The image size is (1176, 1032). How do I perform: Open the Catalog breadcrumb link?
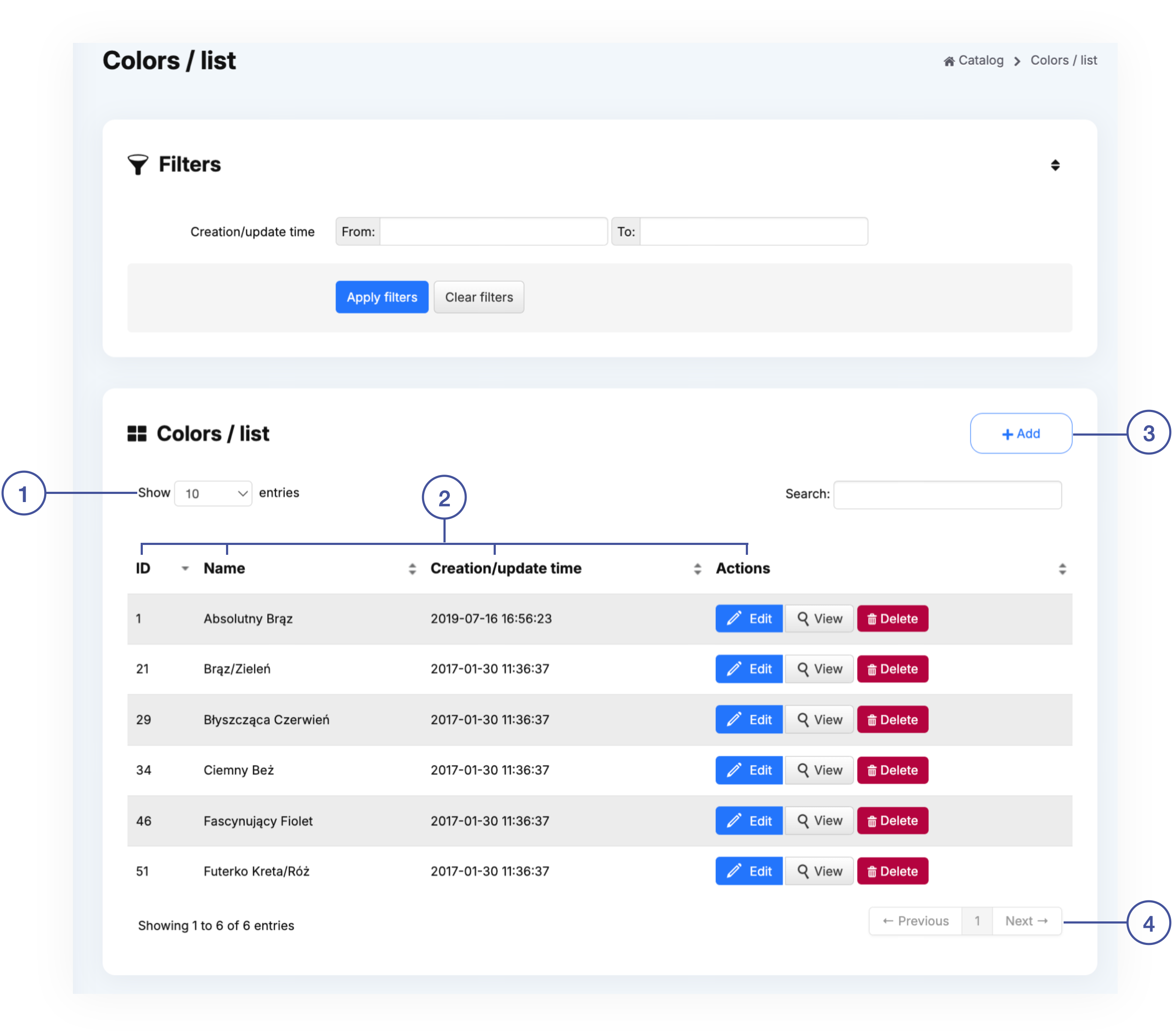tap(980, 60)
